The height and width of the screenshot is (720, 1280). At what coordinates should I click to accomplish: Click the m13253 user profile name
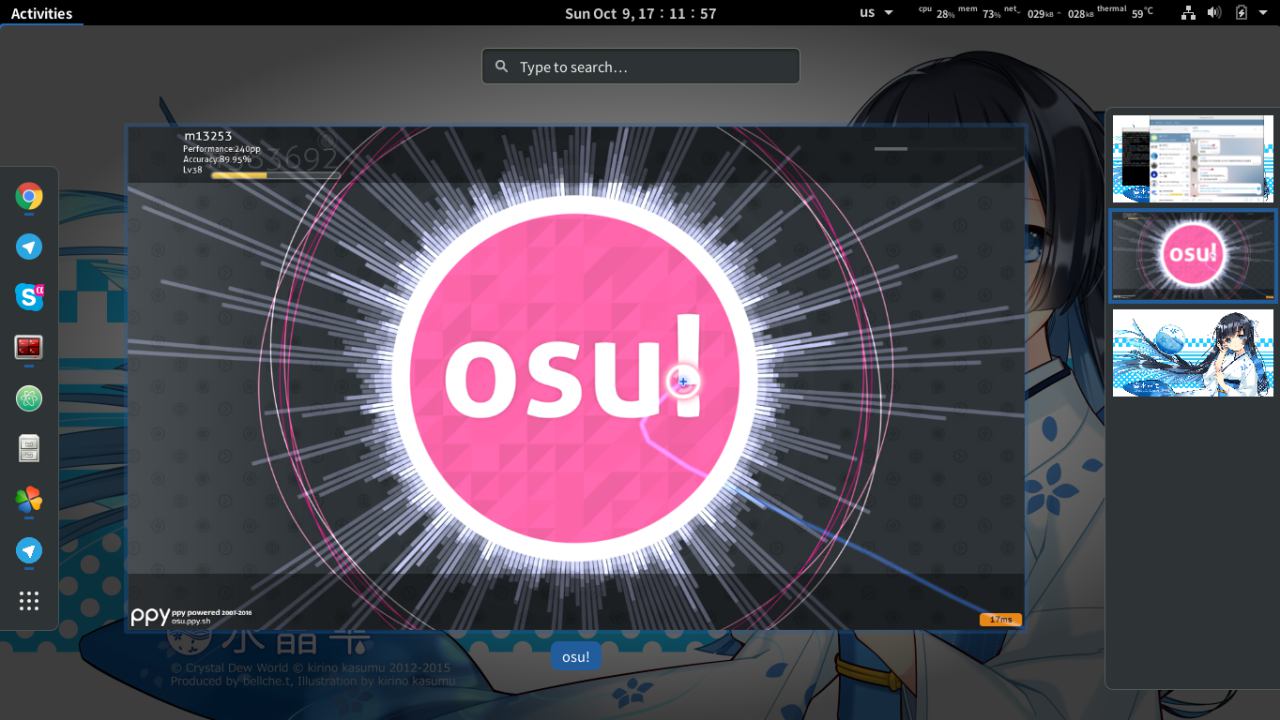(x=208, y=136)
